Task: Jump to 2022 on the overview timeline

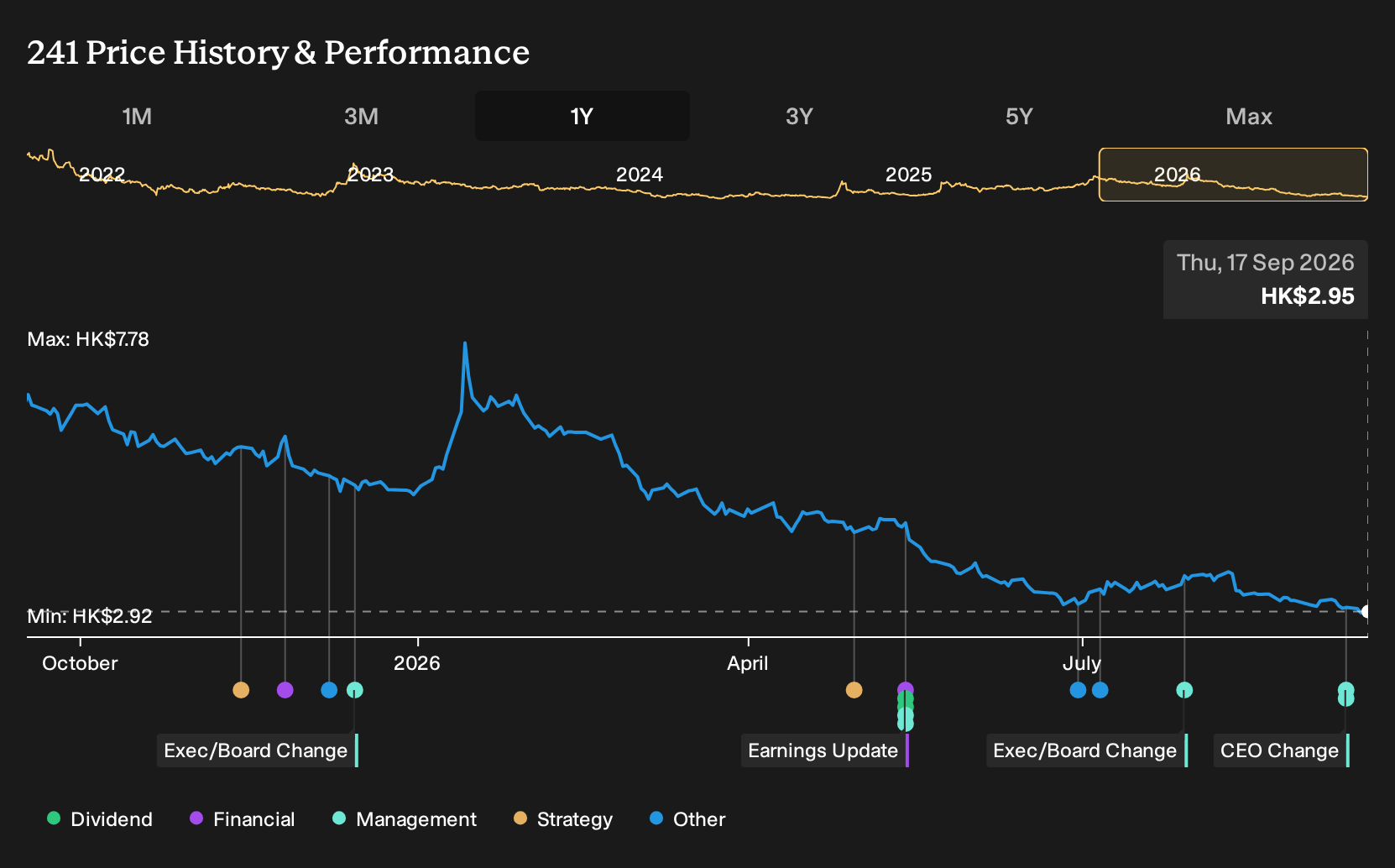Action: click(102, 175)
